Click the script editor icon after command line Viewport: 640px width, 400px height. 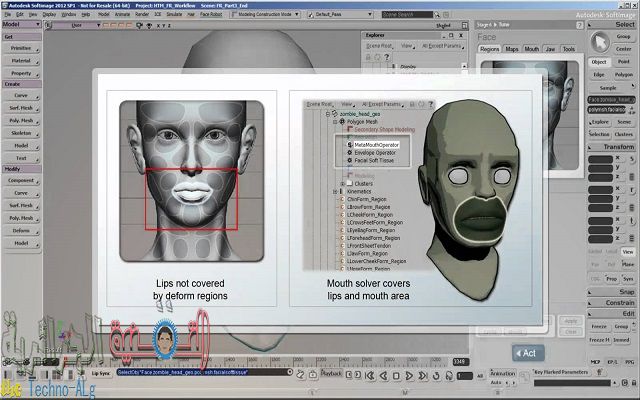click(x=300, y=374)
